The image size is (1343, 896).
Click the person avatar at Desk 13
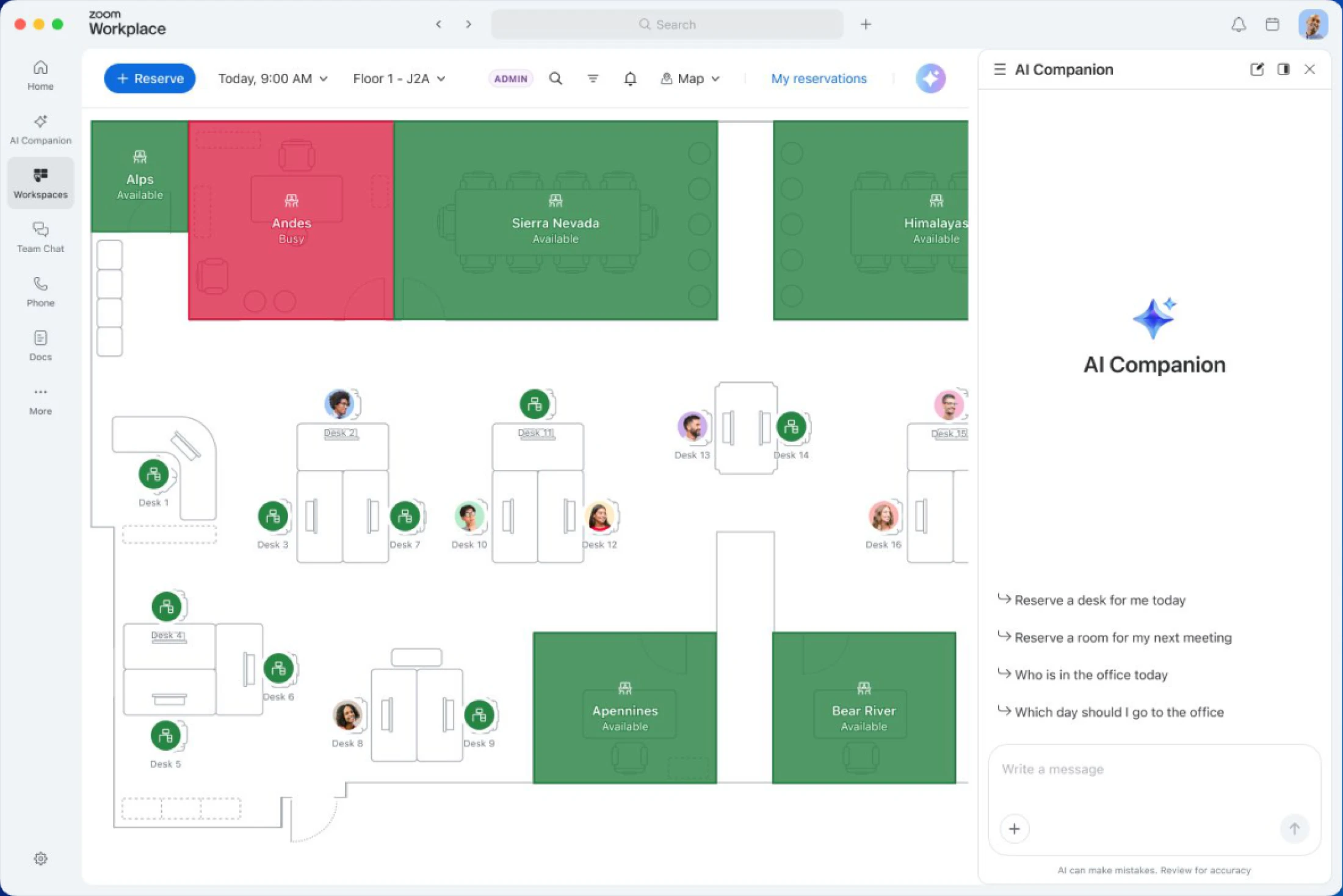click(692, 426)
